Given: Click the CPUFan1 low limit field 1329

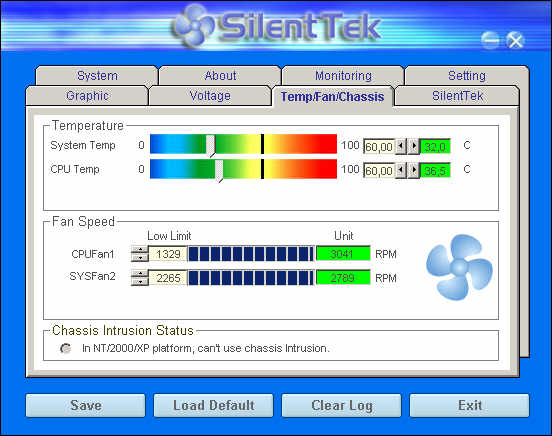Looking at the screenshot, I should tap(168, 254).
